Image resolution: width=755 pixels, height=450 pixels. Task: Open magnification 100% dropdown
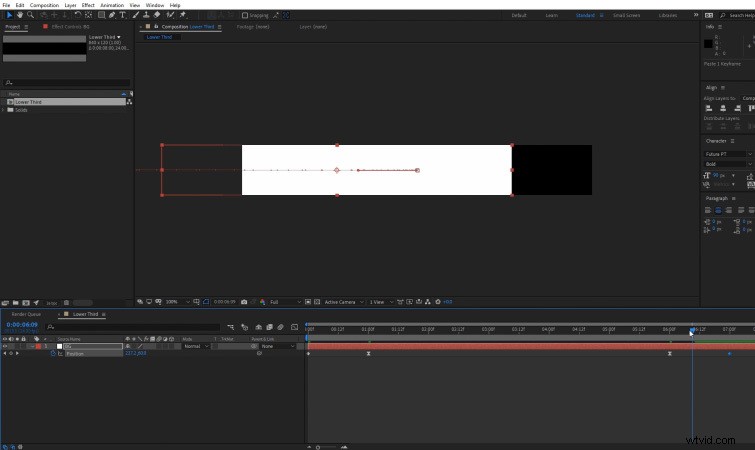178,302
